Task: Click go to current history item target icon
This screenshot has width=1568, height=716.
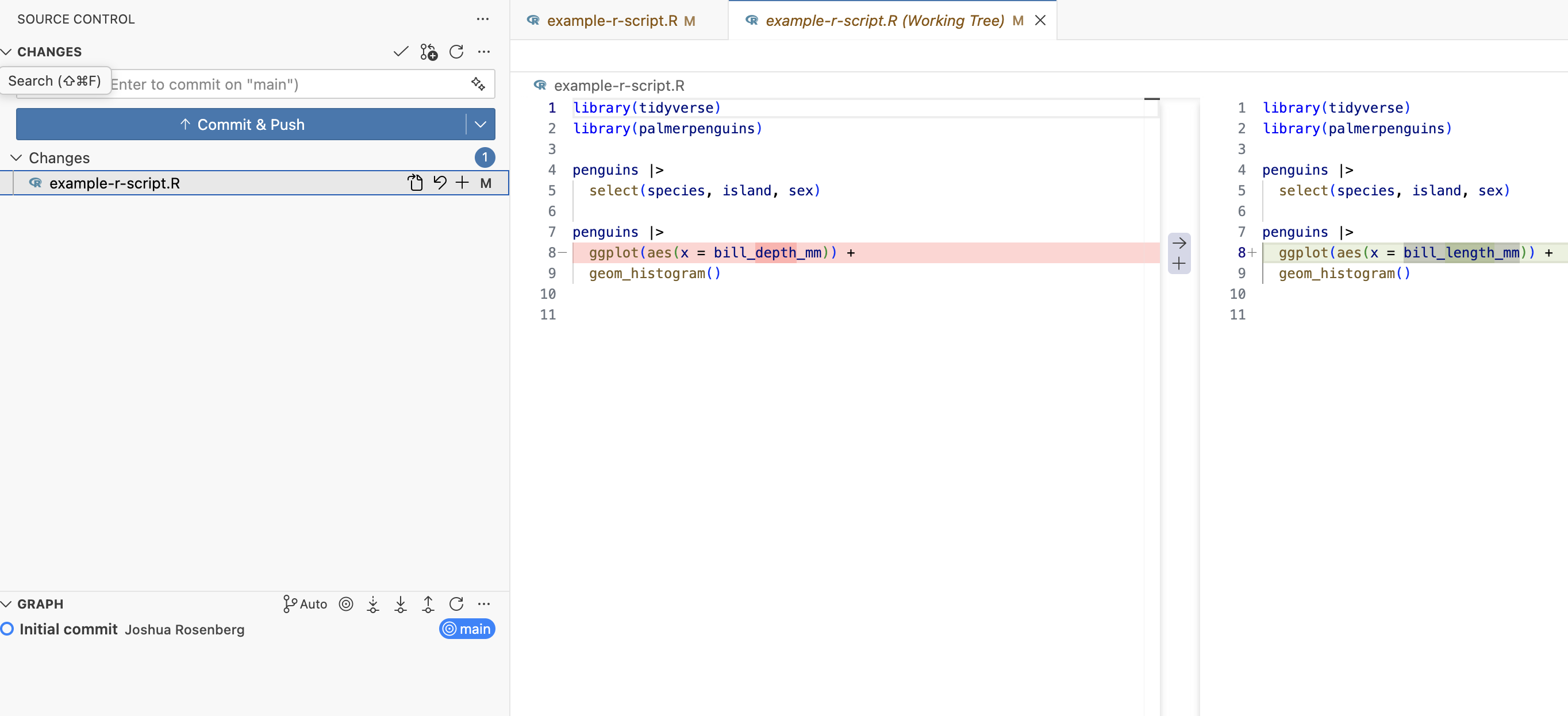Action: click(x=346, y=604)
